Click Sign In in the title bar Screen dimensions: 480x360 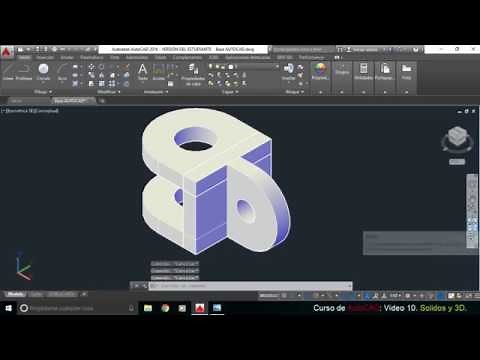point(362,50)
